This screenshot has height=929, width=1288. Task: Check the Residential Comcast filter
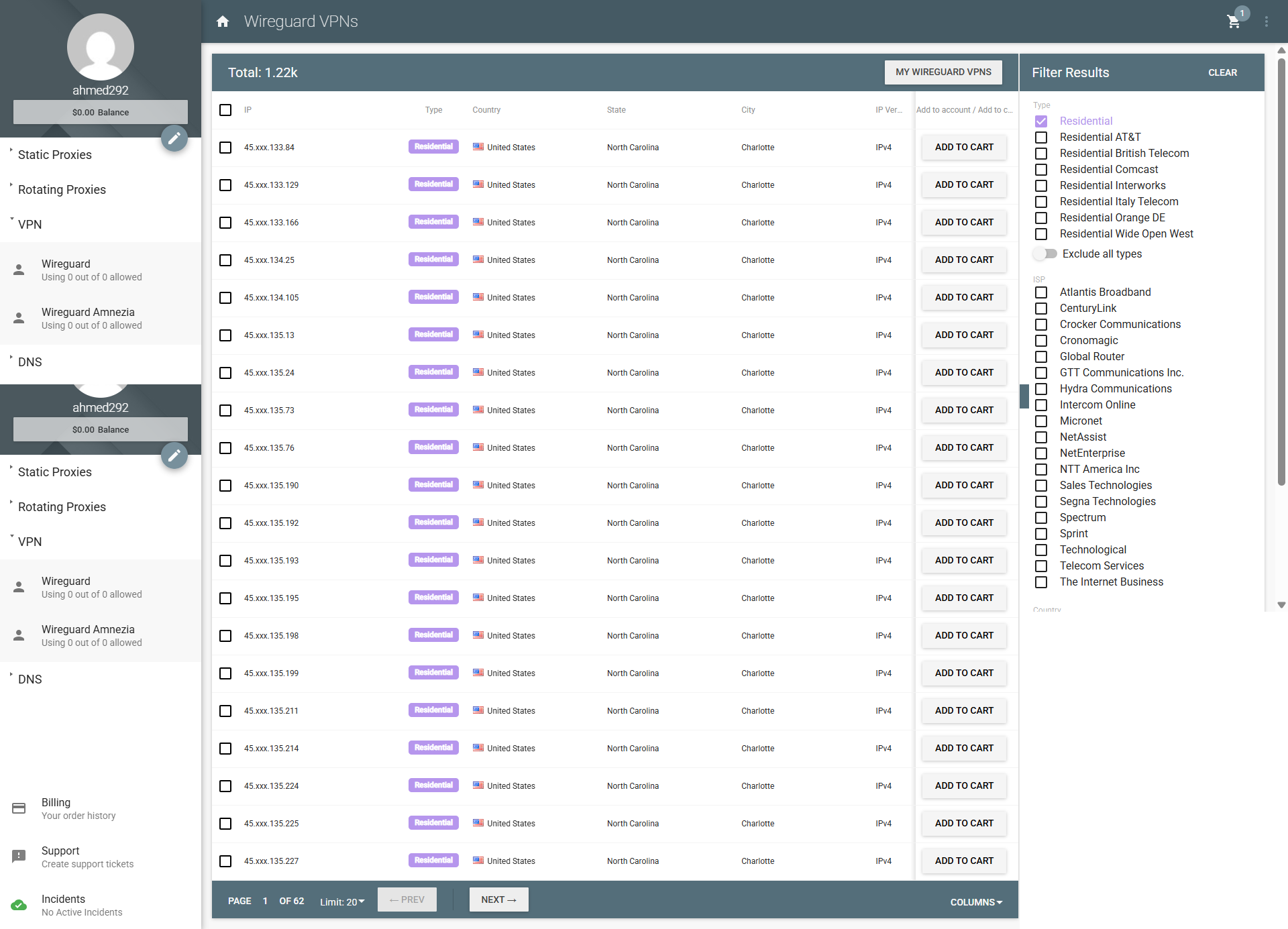1041,170
